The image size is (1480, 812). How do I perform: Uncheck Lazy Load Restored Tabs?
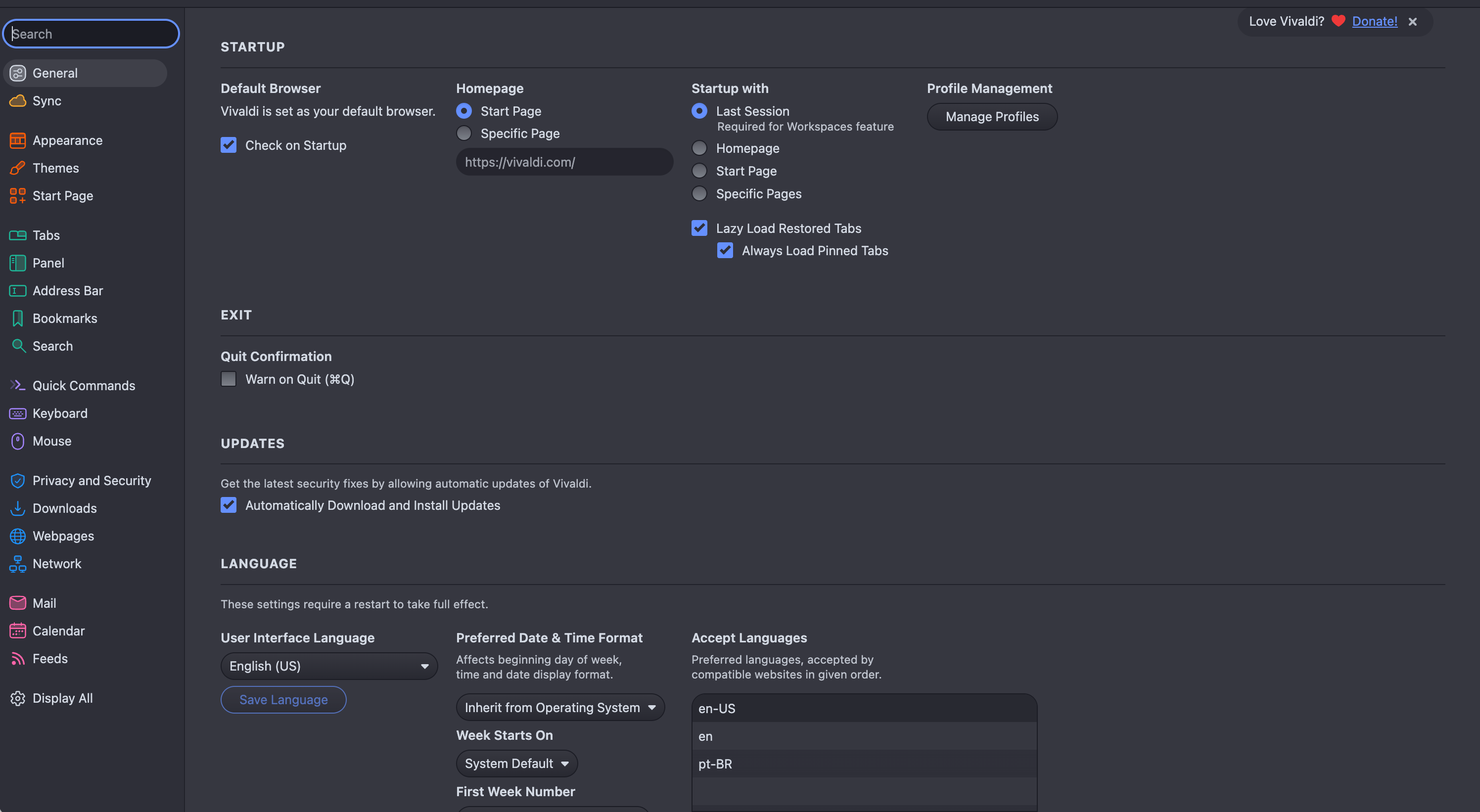[699, 228]
